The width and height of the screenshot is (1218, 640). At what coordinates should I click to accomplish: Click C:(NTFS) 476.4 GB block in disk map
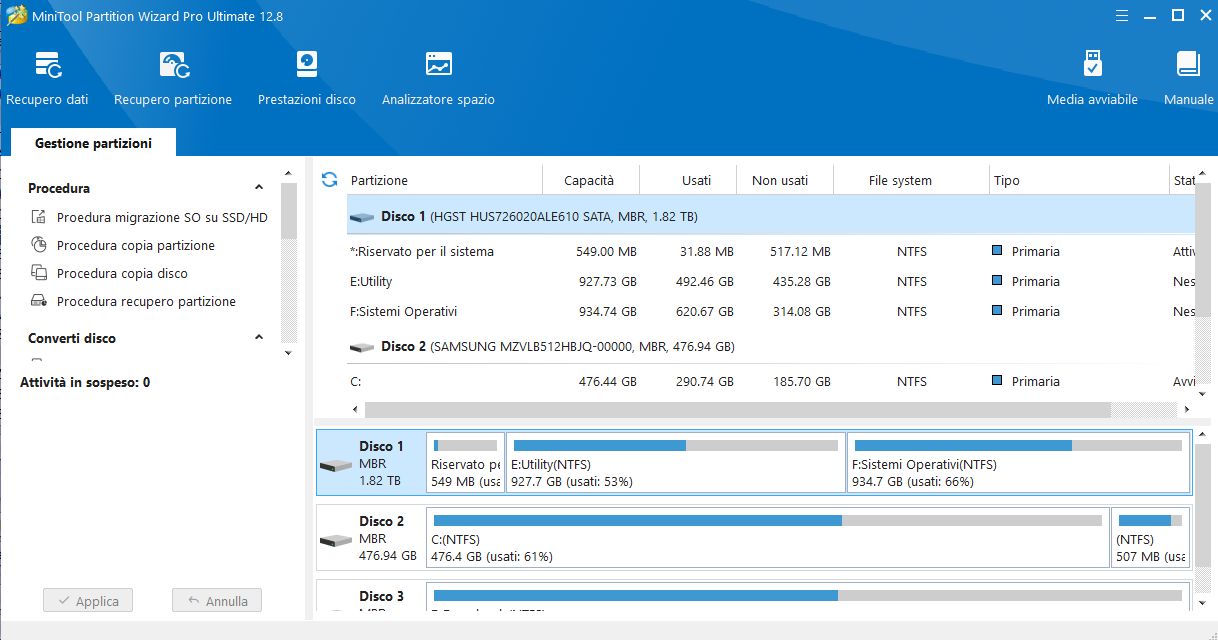point(767,537)
